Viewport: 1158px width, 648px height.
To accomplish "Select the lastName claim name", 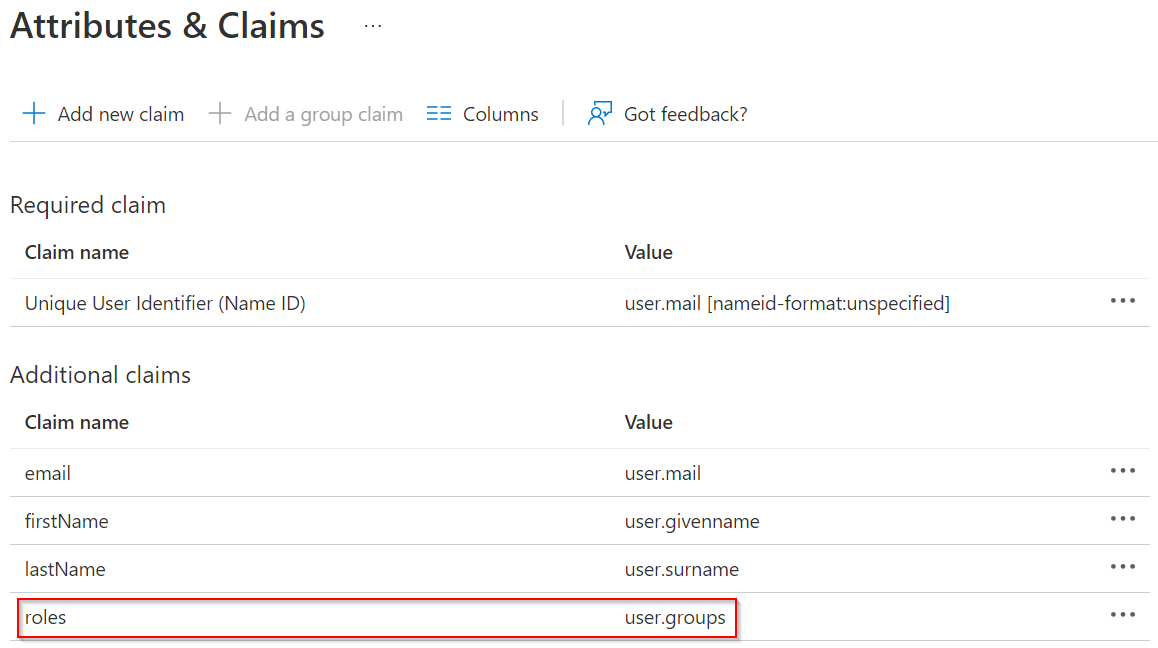I will coord(65,569).
